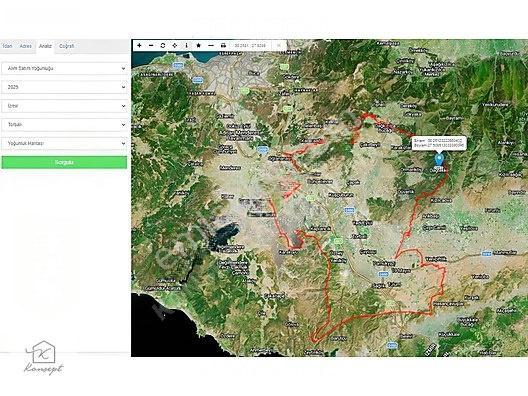528x396 pixels.
Task: Click the measure line icon next to printer
Action: [211, 45]
